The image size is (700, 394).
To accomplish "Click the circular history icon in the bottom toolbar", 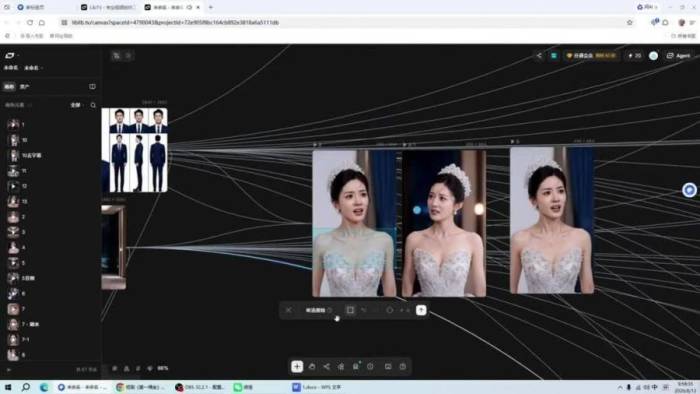I will pos(371,366).
